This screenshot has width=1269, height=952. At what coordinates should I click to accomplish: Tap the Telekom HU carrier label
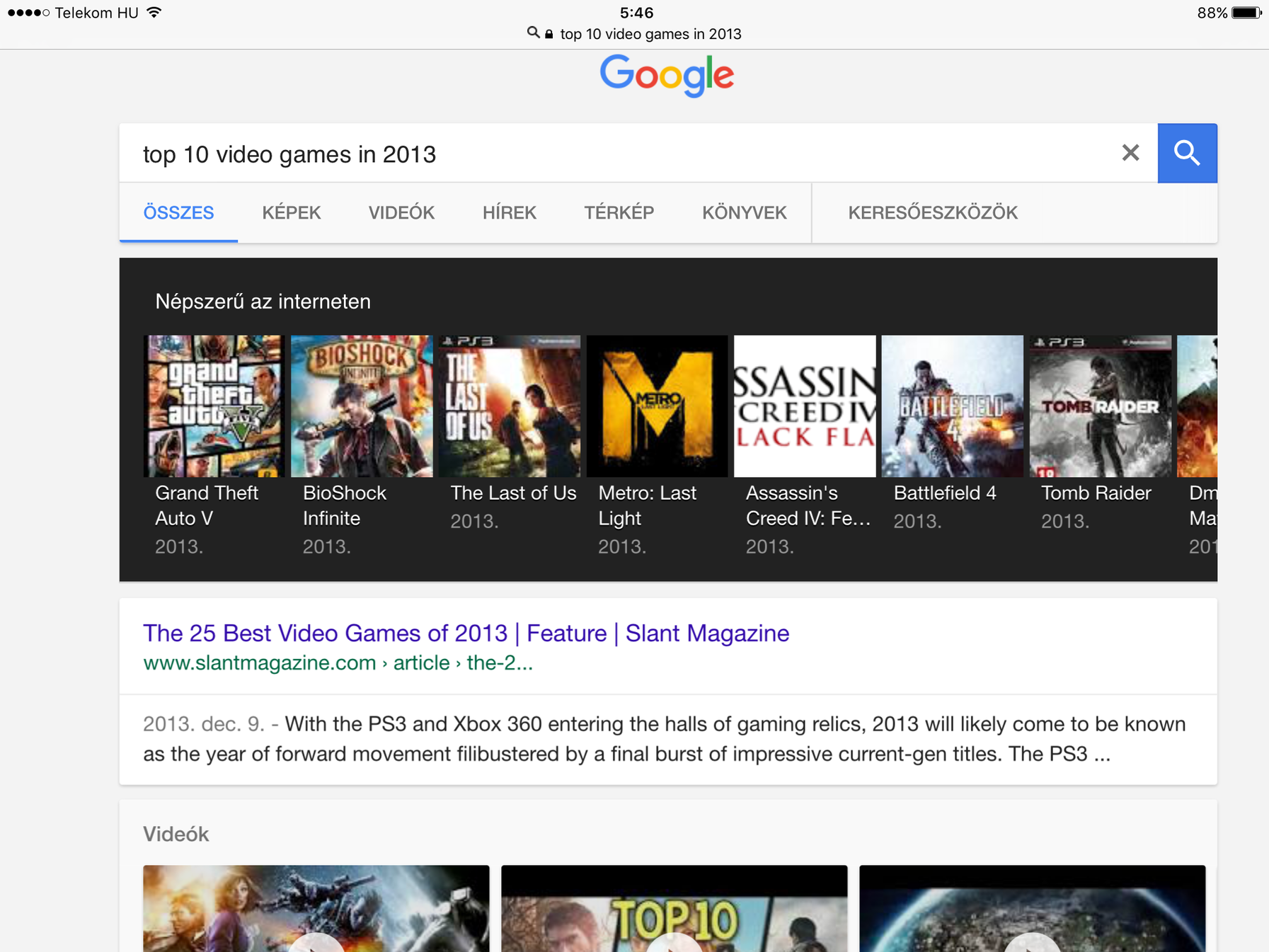[97, 13]
